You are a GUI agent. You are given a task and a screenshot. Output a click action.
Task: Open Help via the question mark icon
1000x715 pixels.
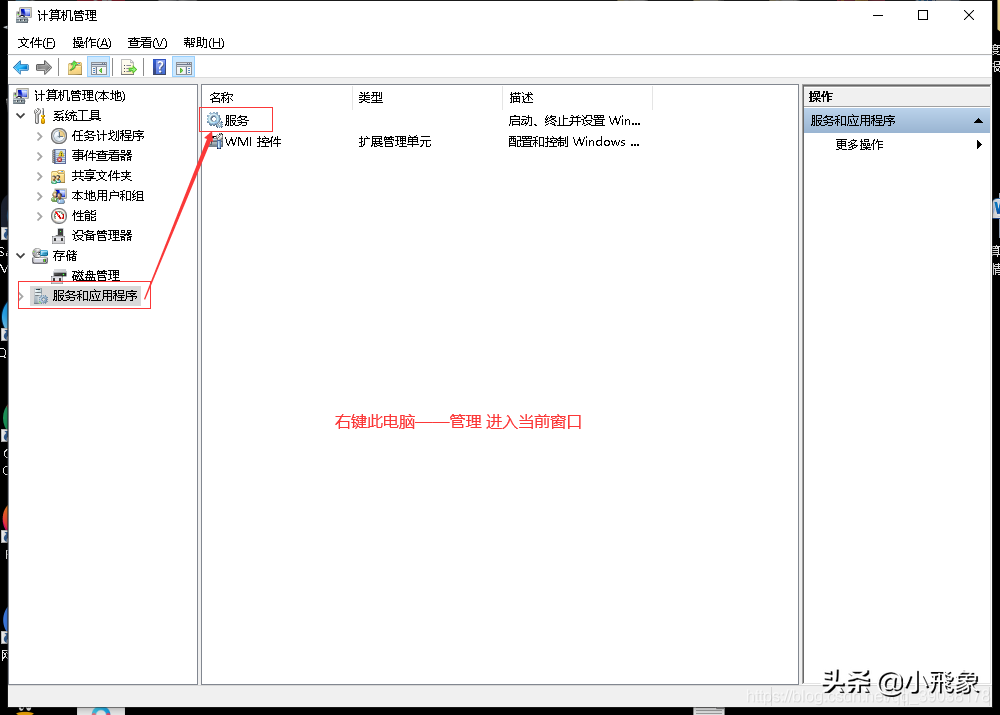pos(159,68)
